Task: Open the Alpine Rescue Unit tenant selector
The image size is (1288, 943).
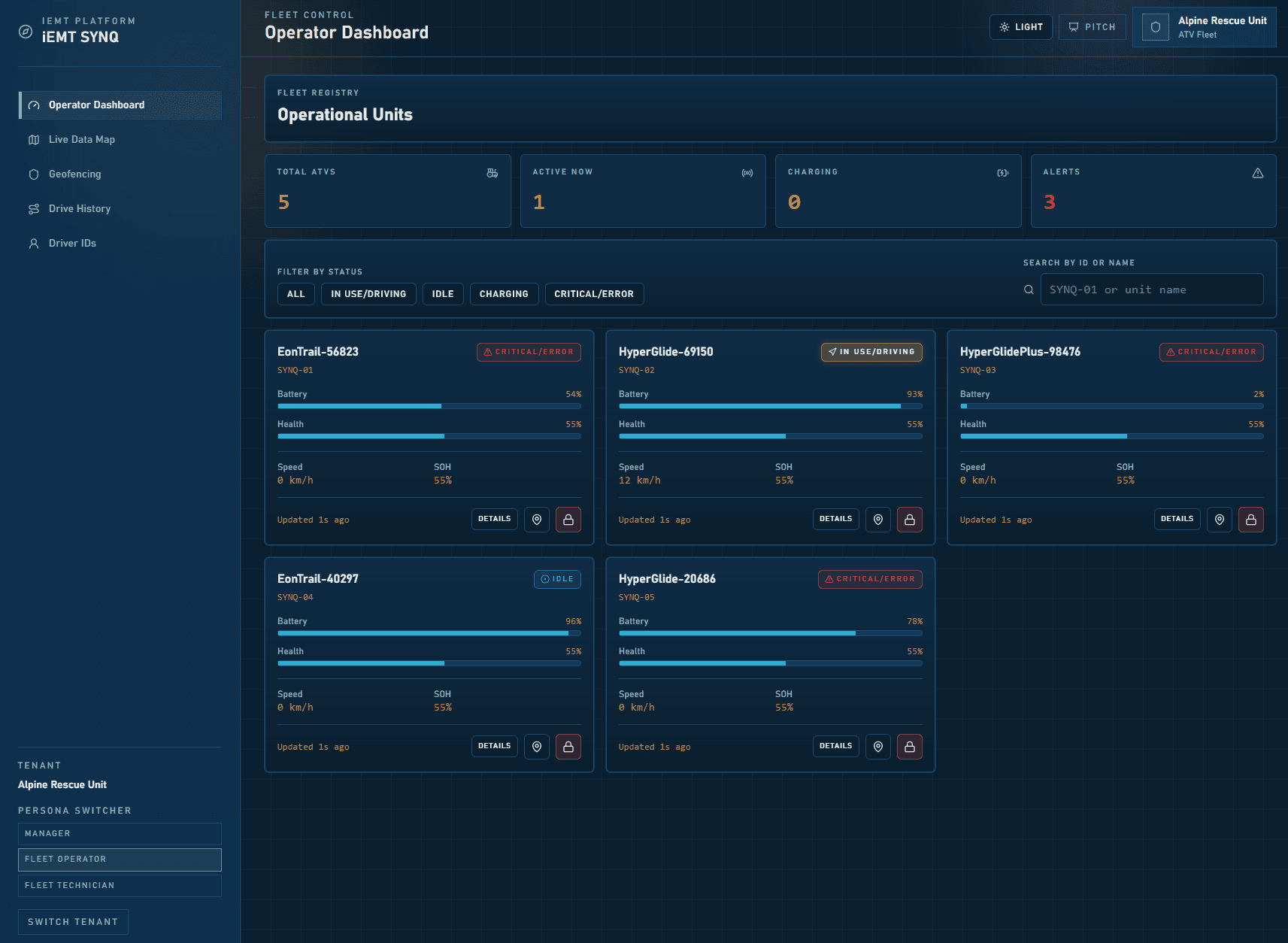Action: (1204, 27)
